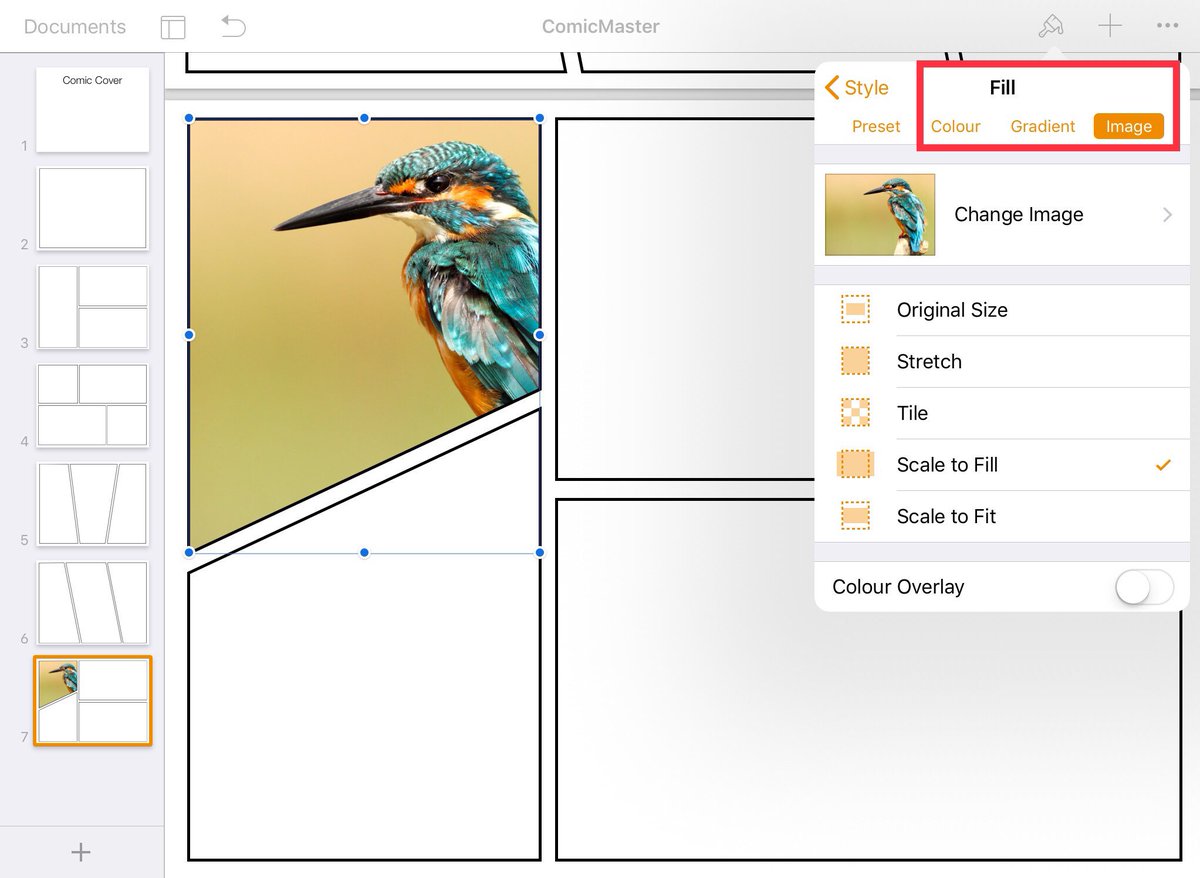Tap the Stretch fill icon

855,361
